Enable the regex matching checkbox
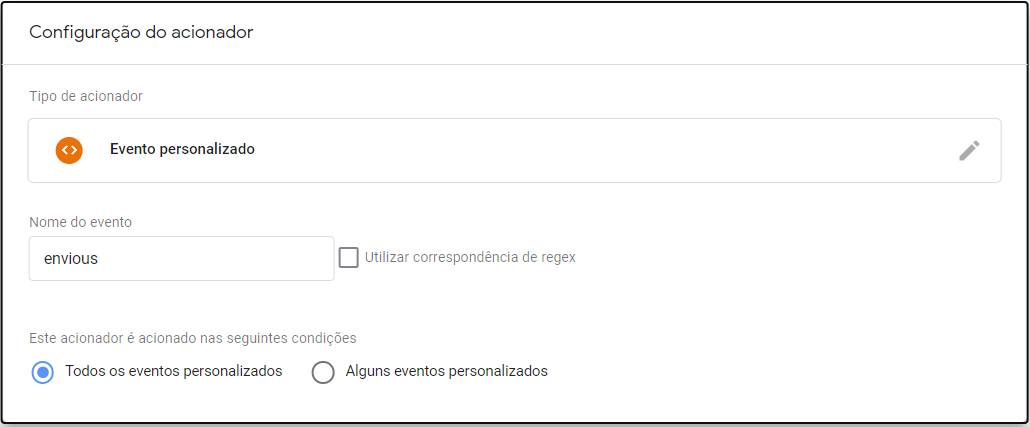 coord(348,257)
